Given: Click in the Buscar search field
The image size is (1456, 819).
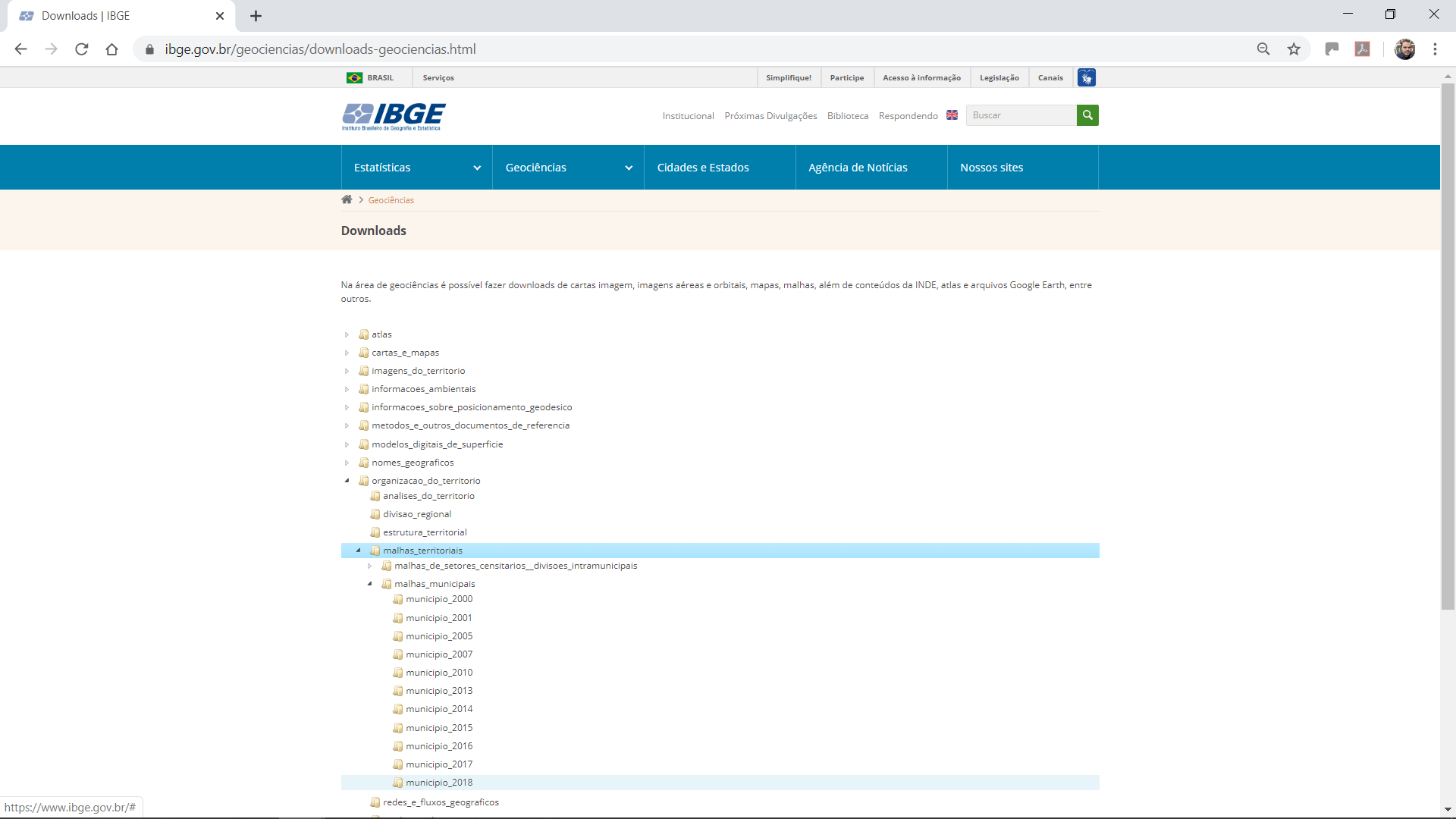Looking at the screenshot, I should tap(1021, 115).
